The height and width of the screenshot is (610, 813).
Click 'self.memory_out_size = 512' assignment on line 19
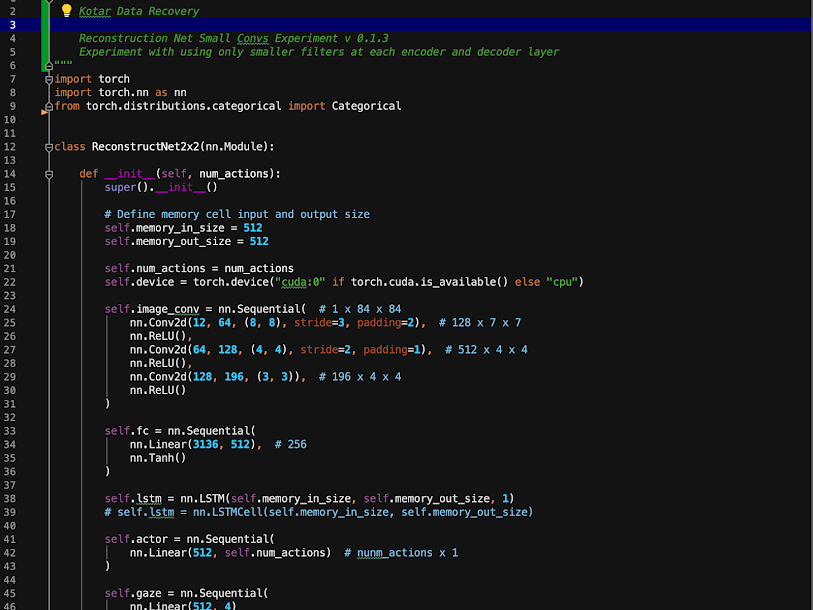click(187, 241)
